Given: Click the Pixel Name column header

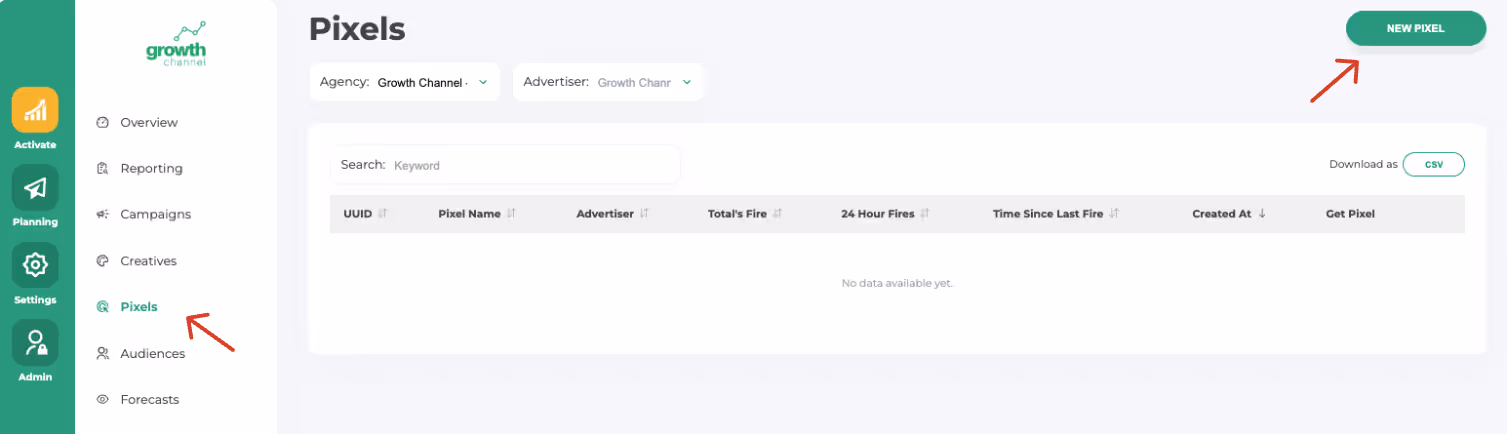Looking at the screenshot, I should pyautogui.click(x=469, y=214).
